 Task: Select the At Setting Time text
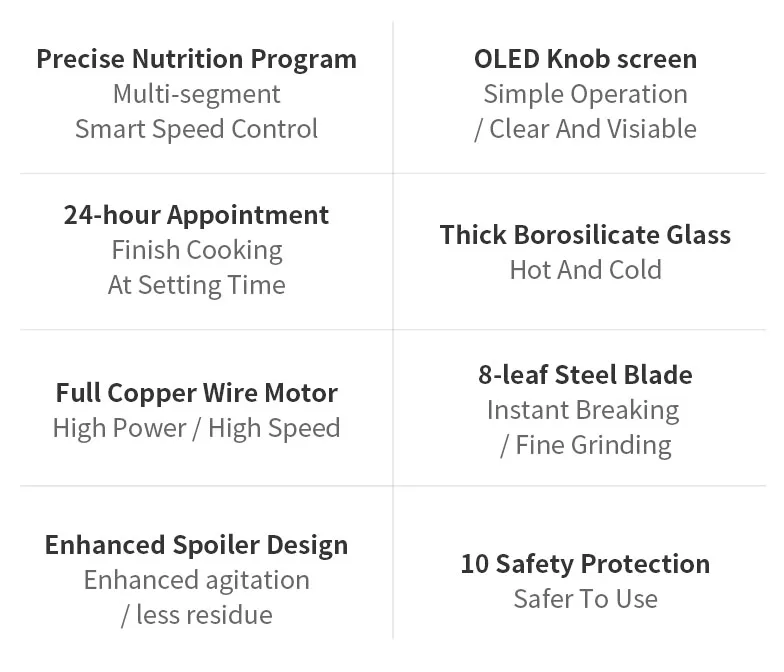(x=196, y=286)
